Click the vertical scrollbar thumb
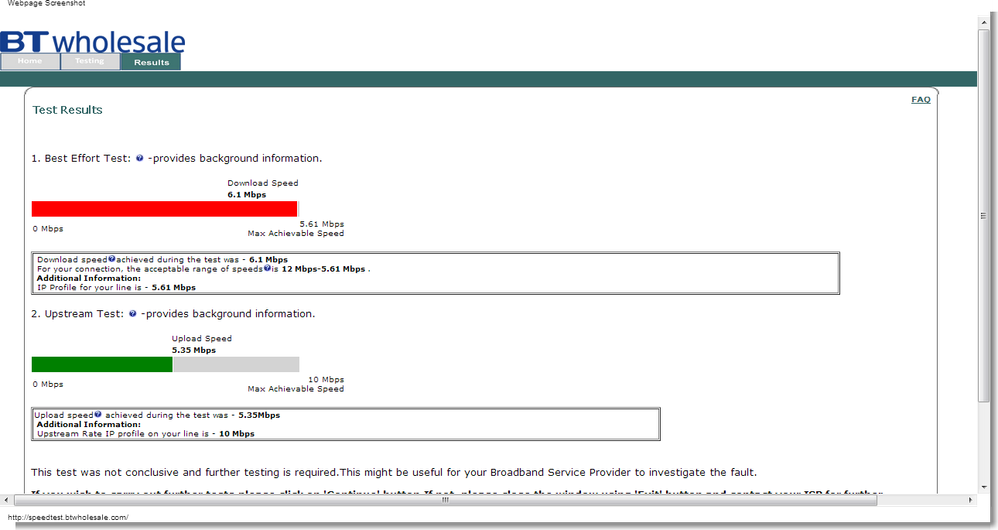 [x=984, y=215]
